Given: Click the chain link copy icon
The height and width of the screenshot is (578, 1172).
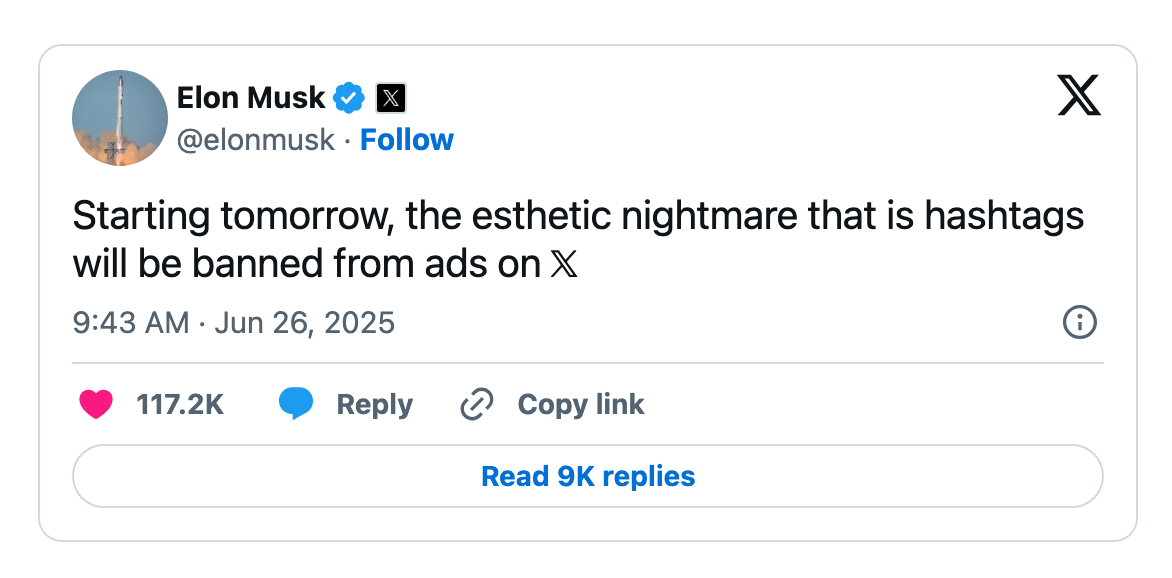Looking at the screenshot, I should tap(477, 404).
